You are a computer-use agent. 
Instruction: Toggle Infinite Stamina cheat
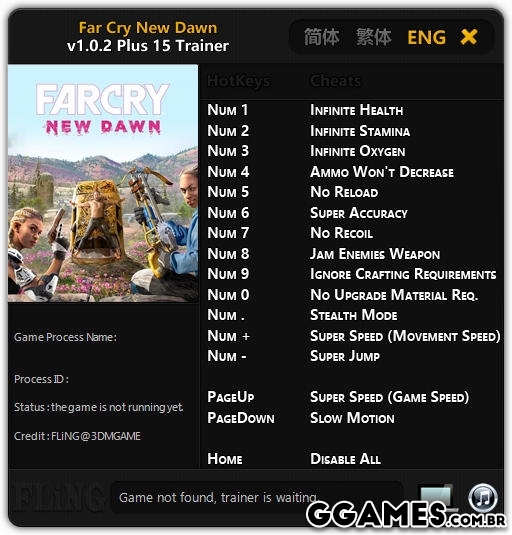tap(360, 131)
